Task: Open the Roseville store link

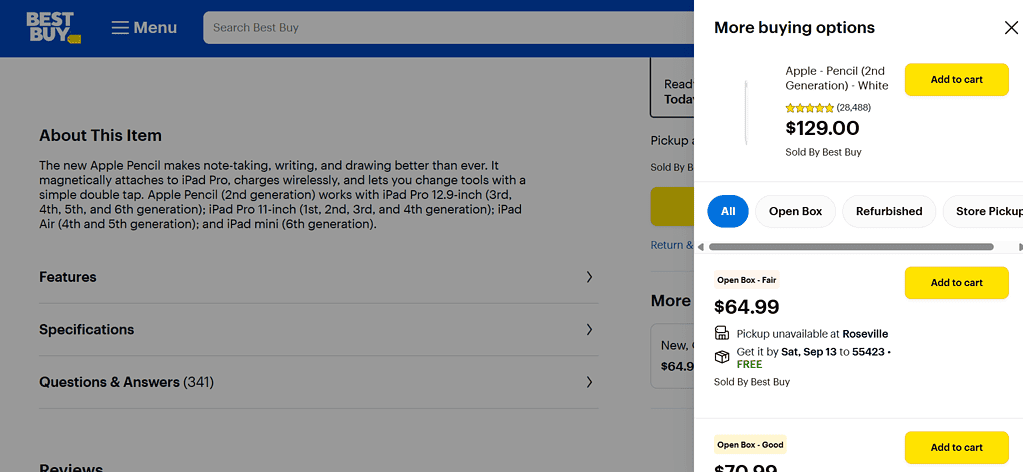Action: coord(865,334)
